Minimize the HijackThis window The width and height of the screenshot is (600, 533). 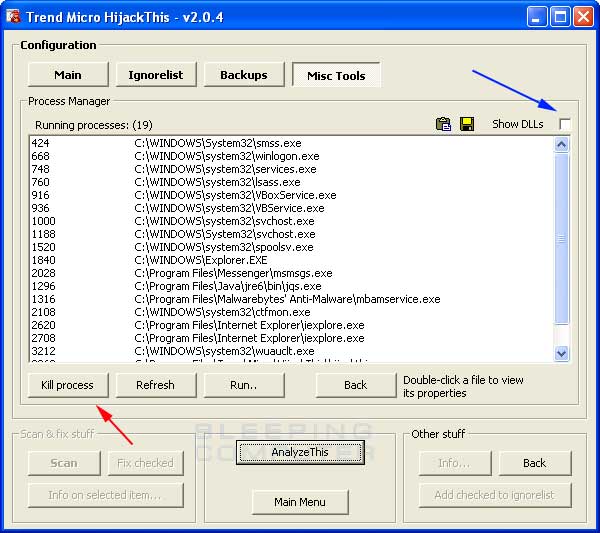pos(536,16)
